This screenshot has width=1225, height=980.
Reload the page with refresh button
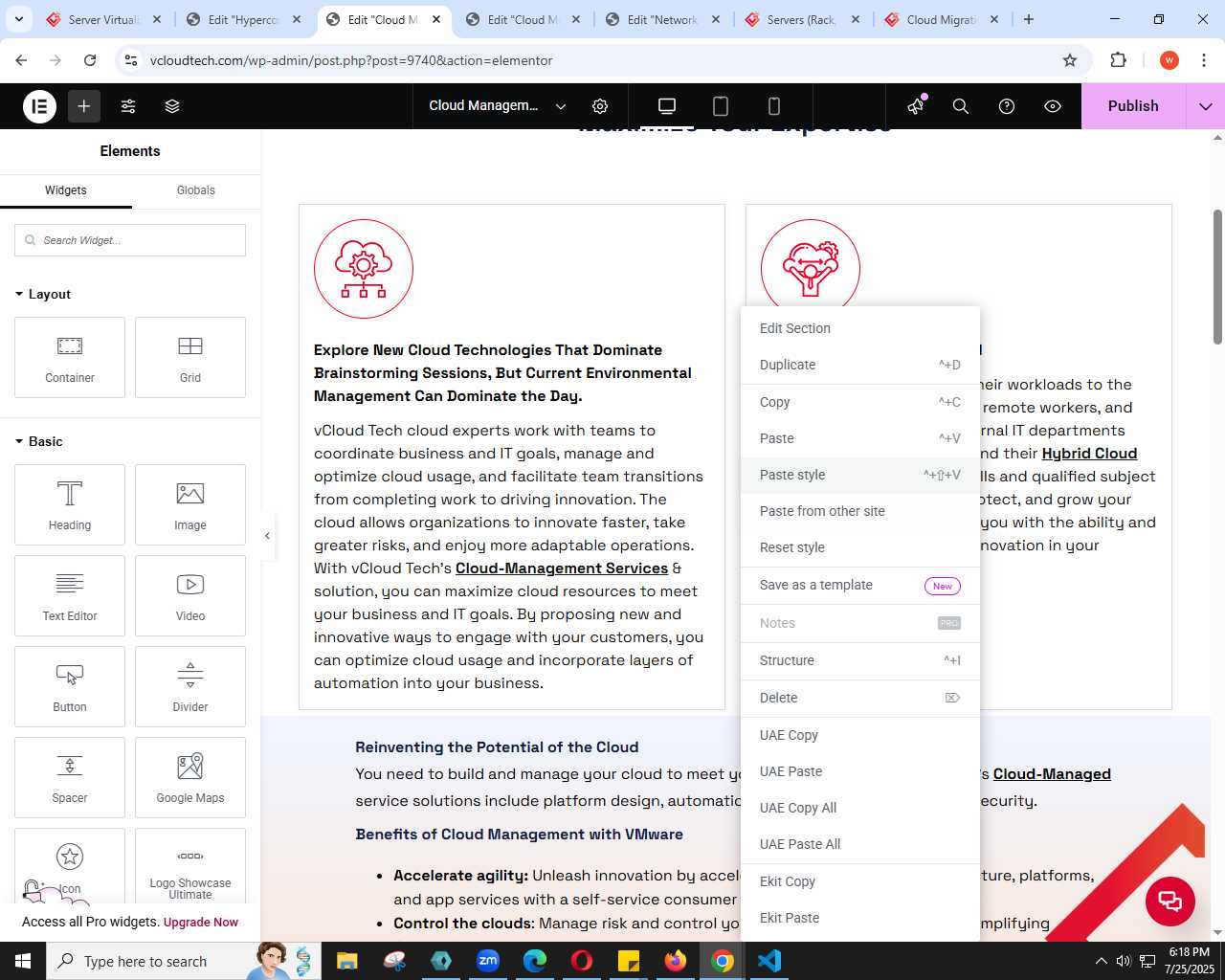(90, 60)
